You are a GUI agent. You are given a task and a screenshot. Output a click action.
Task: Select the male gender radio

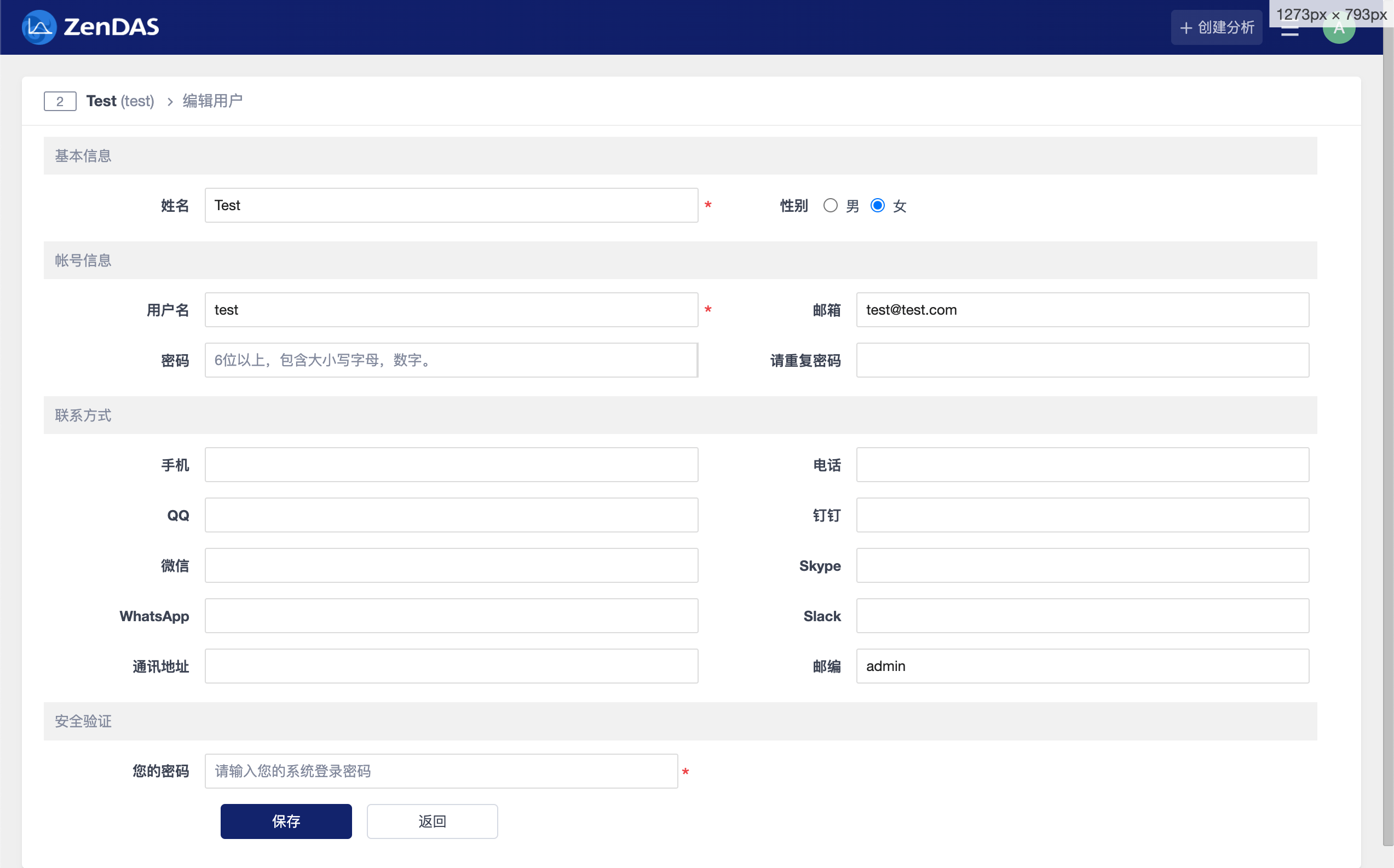pos(830,206)
